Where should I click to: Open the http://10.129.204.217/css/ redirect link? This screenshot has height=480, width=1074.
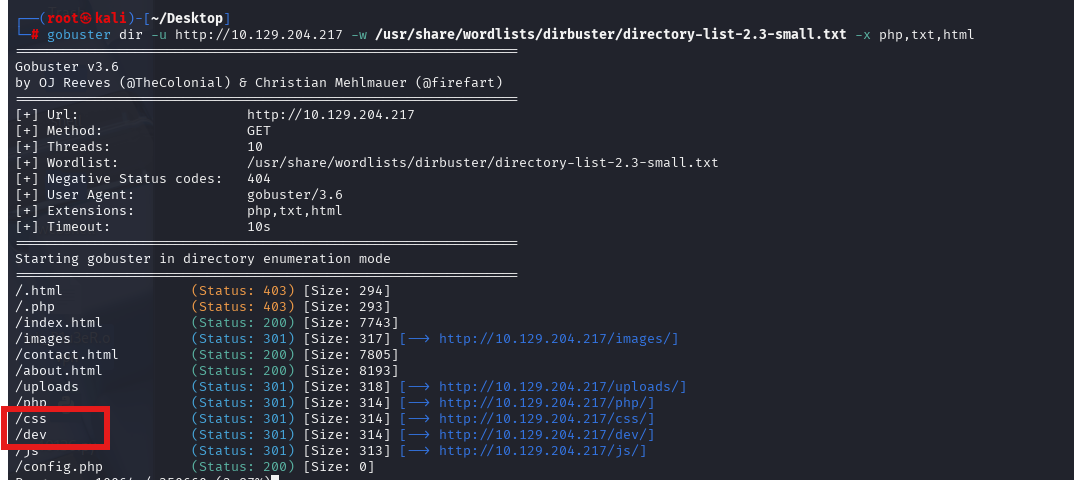[544, 418]
